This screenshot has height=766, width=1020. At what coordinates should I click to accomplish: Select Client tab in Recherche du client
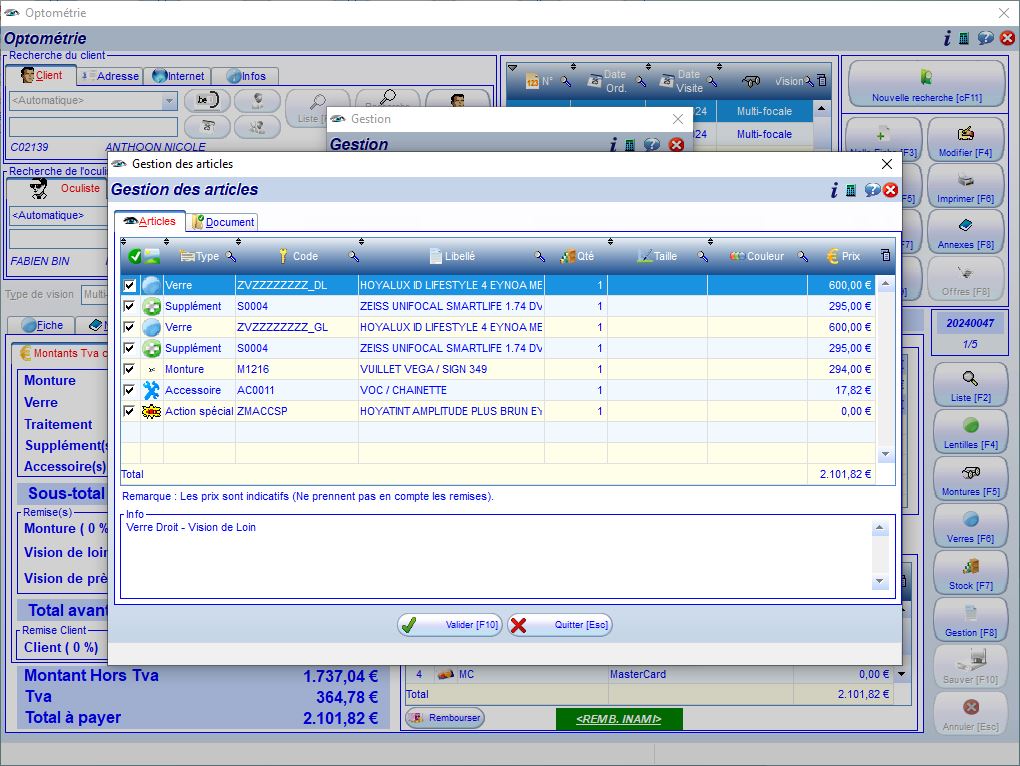(x=42, y=75)
